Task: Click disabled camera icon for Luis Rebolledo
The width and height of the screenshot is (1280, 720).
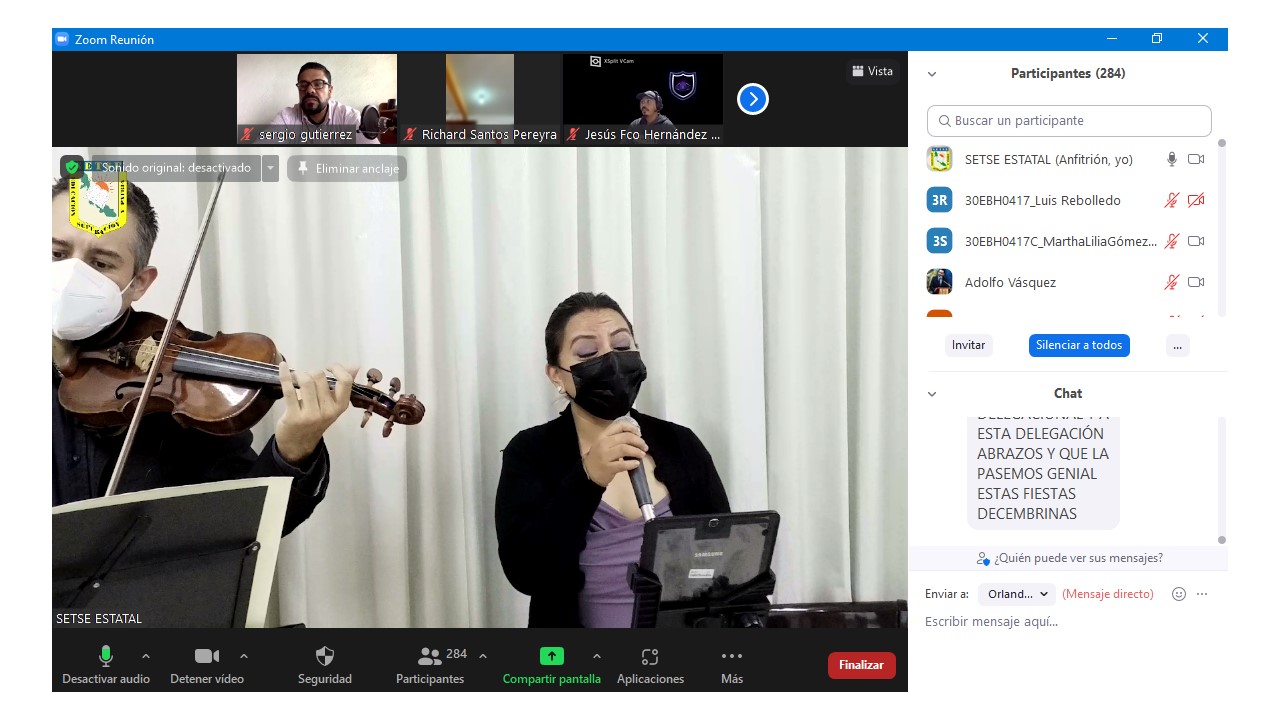Action: 1196,200
